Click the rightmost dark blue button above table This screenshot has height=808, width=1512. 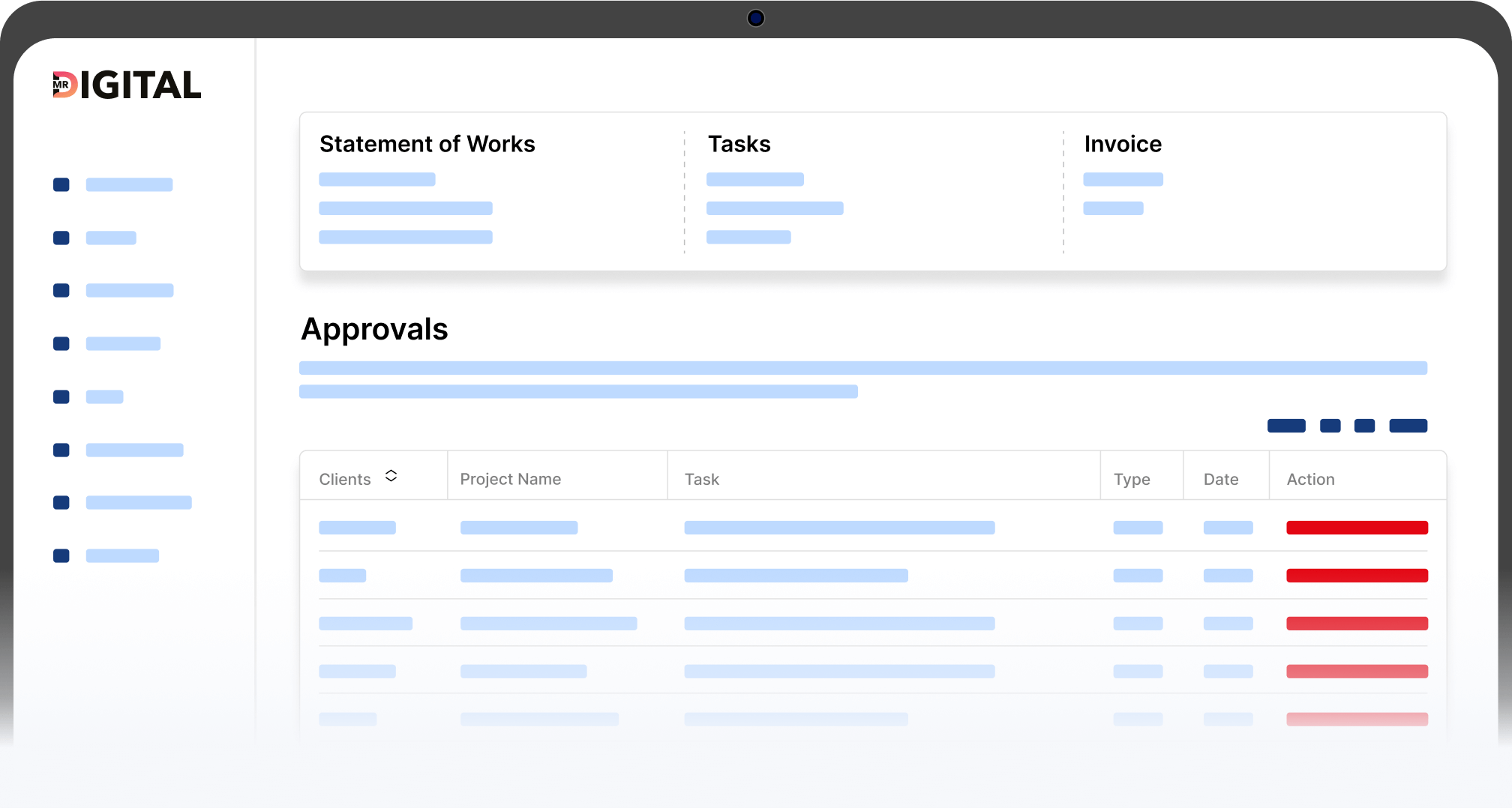click(1407, 426)
